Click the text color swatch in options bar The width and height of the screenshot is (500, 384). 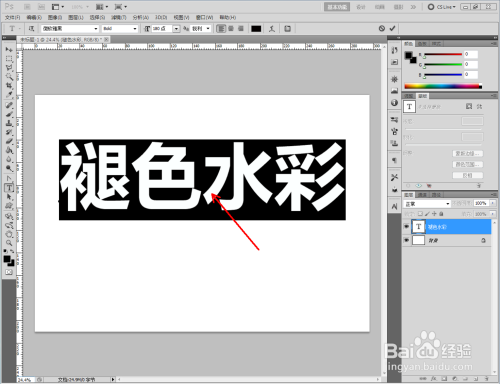(x=256, y=29)
